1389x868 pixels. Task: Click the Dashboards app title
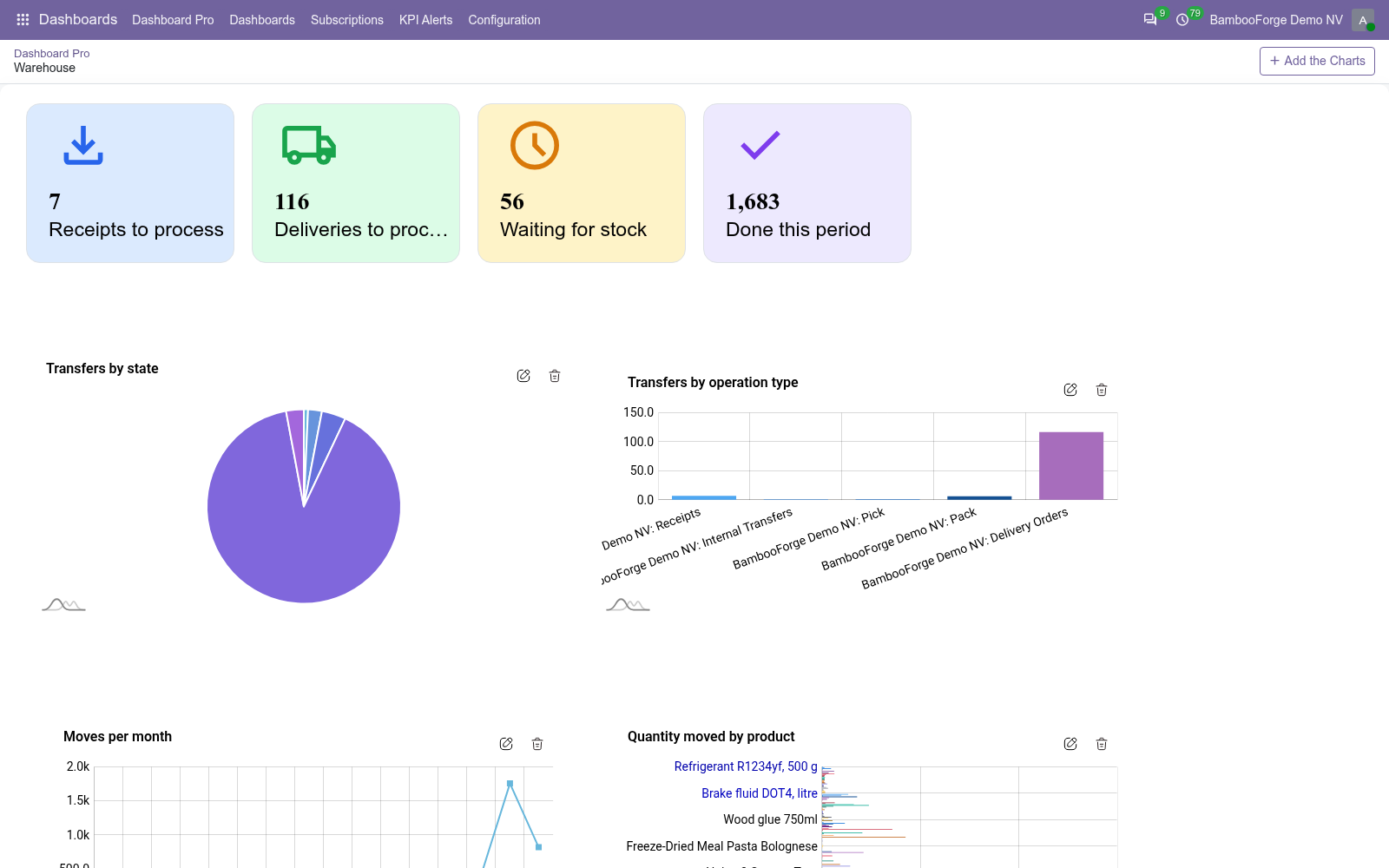click(78, 19)
